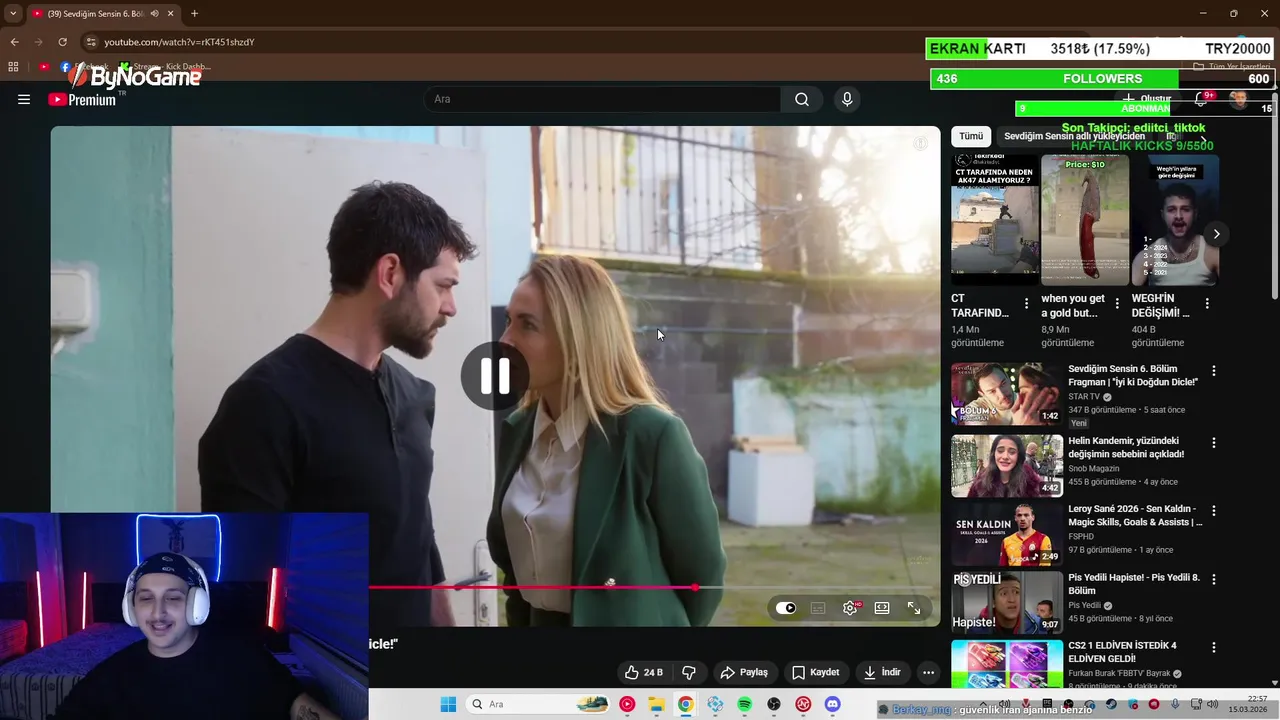Image resolution: width=1280 pixels, height=720 pixels.
Task: Open options for 'WEGH'İN DEĞİŞİMİ' Short
Action: click(1207, 303)
